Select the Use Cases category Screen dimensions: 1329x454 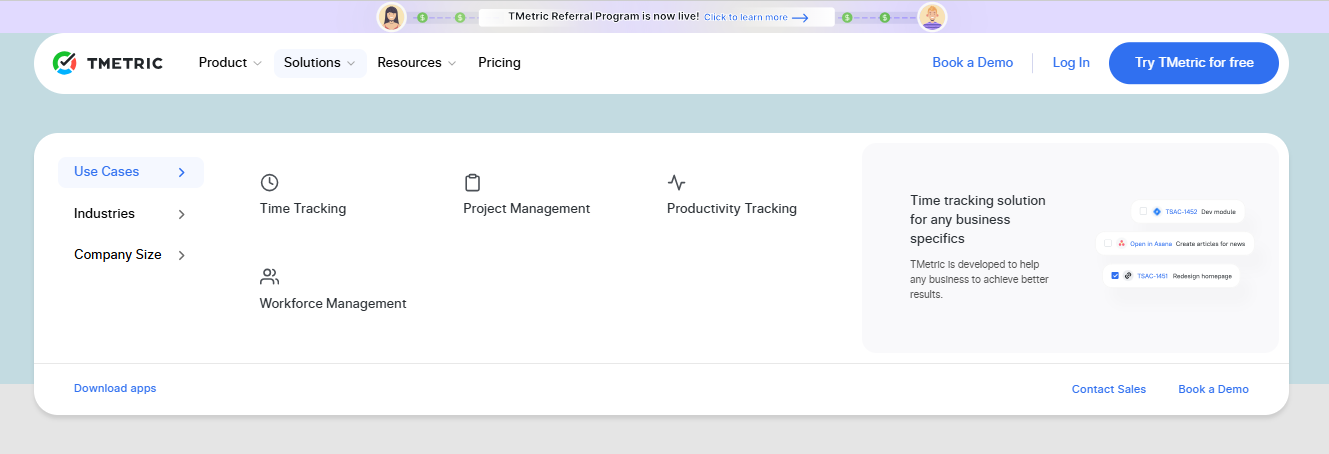(x=130, y=172)
